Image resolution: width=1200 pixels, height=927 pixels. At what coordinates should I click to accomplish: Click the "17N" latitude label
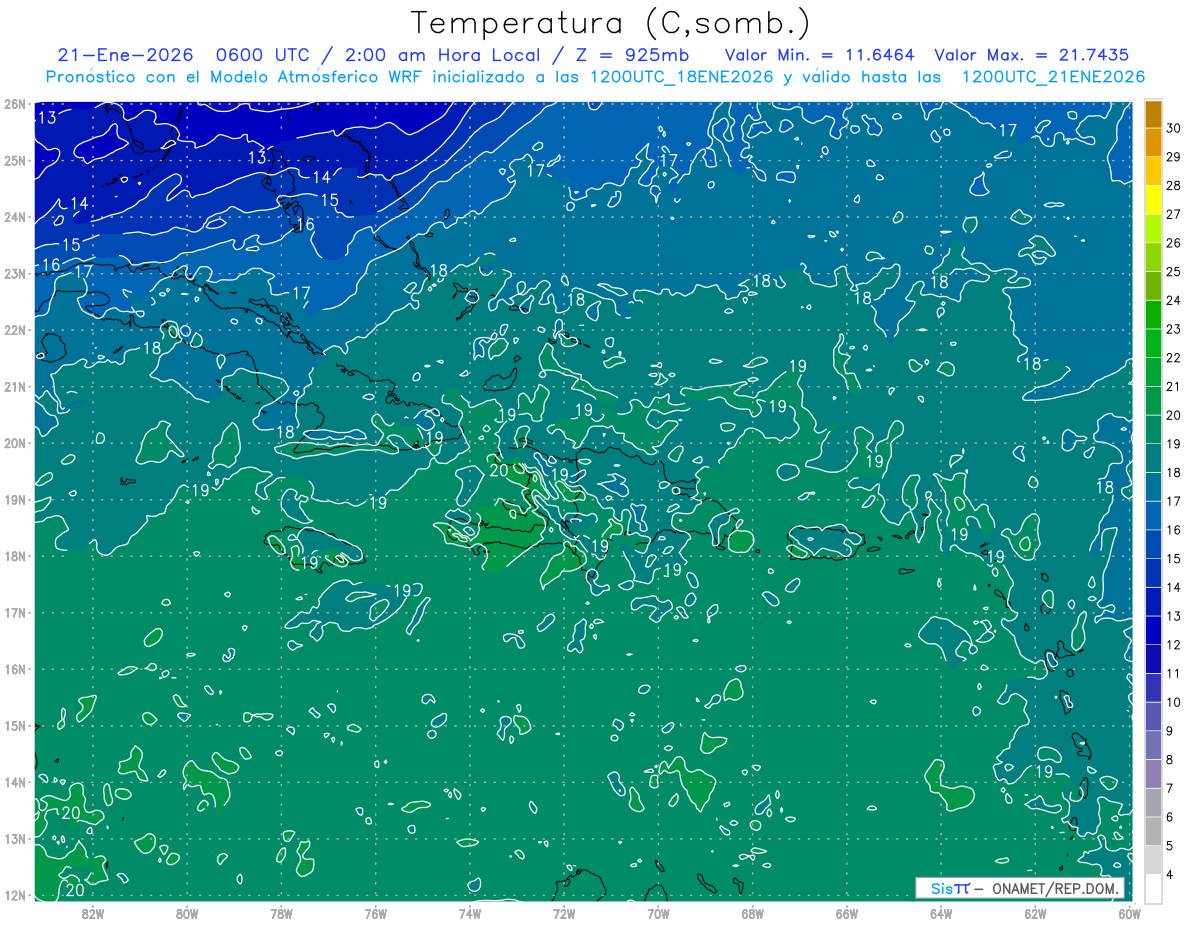coord(14,612)
